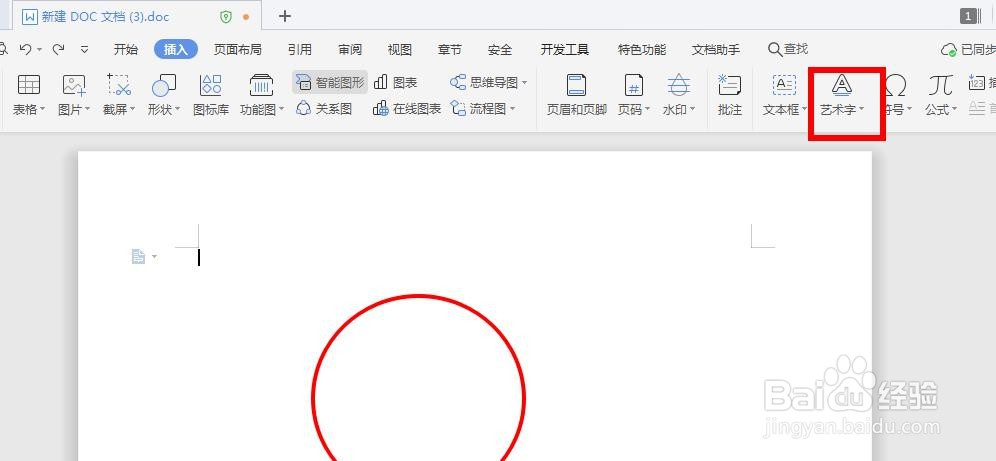This screenshot has height=461, width=996.
Task: Click the 截屏 screenshot tool icon
Action: tap(119, 85)
